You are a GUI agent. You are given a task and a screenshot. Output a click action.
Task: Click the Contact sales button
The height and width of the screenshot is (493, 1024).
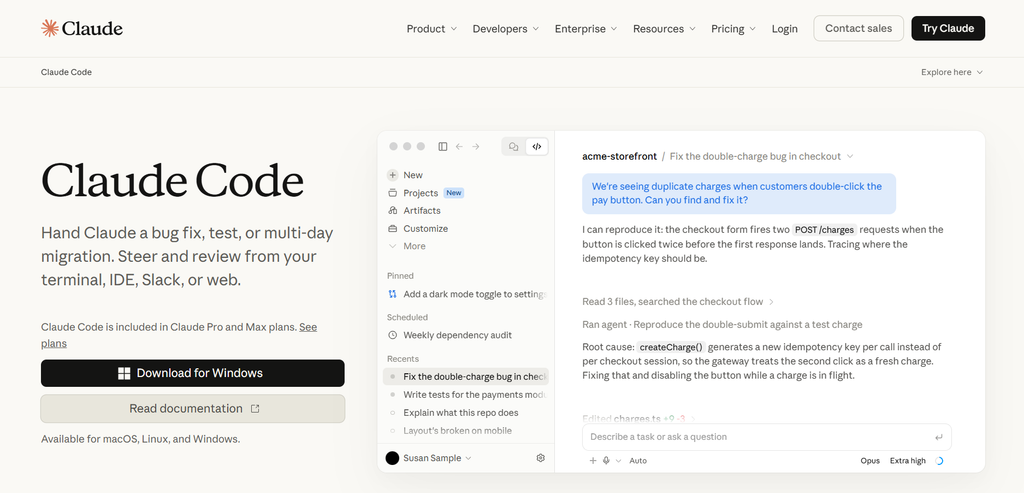(x=858, y=28)
